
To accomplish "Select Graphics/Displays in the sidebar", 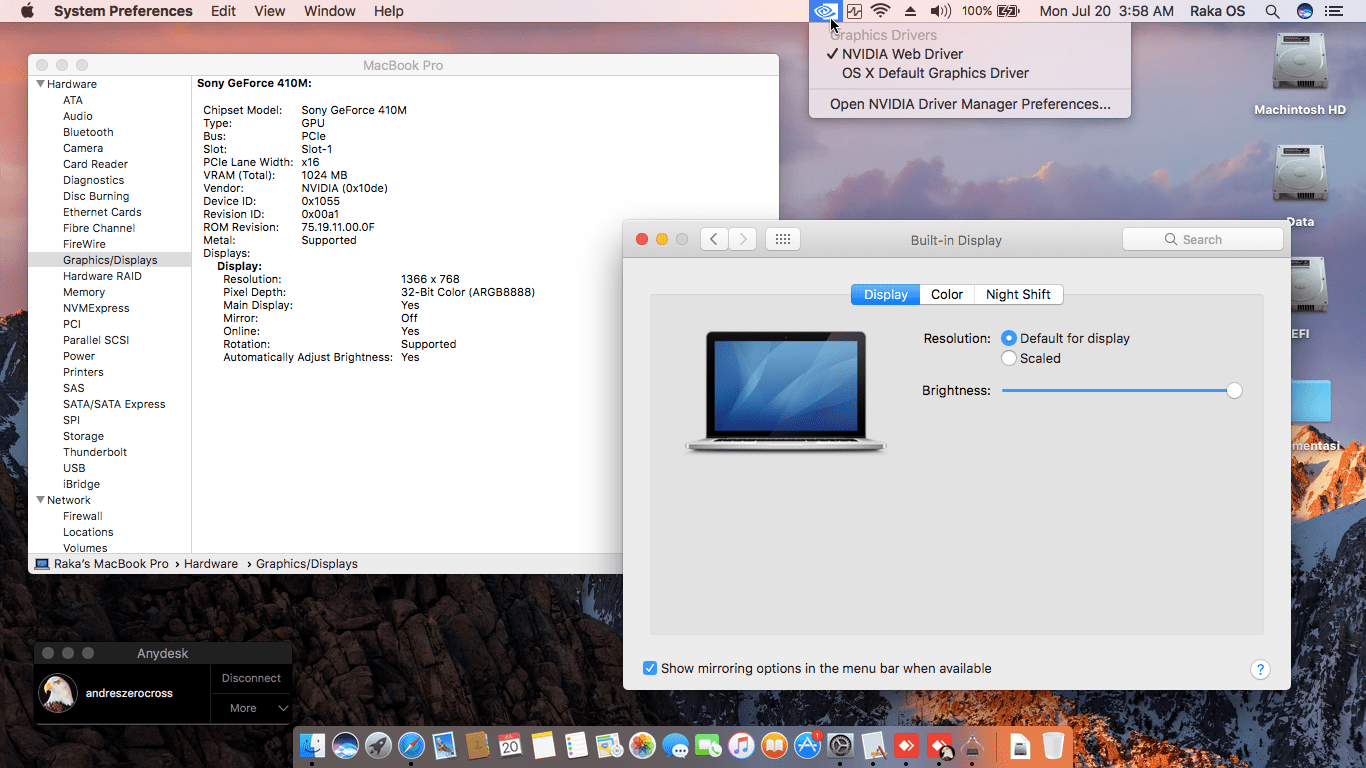I will point(110,260).
